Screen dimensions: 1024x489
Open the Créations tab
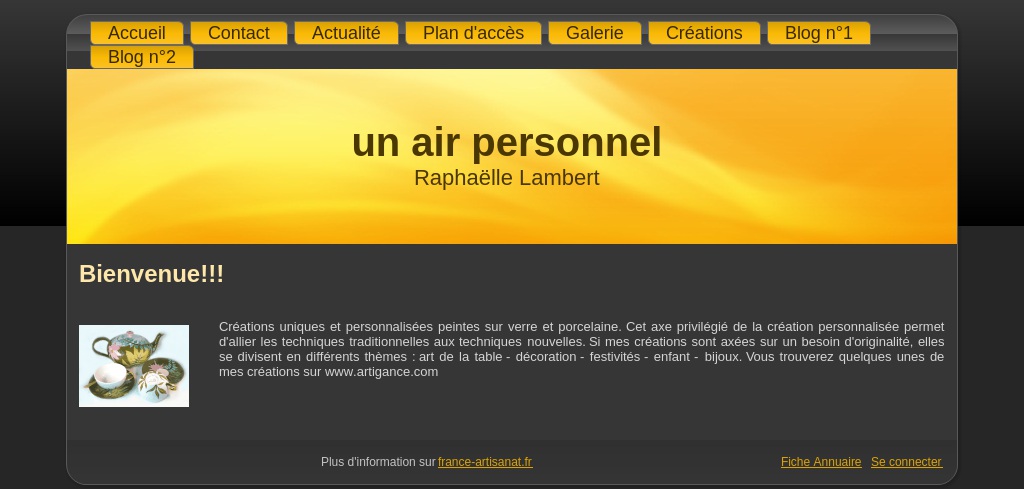pyautogui.click(x=704, y=33)
